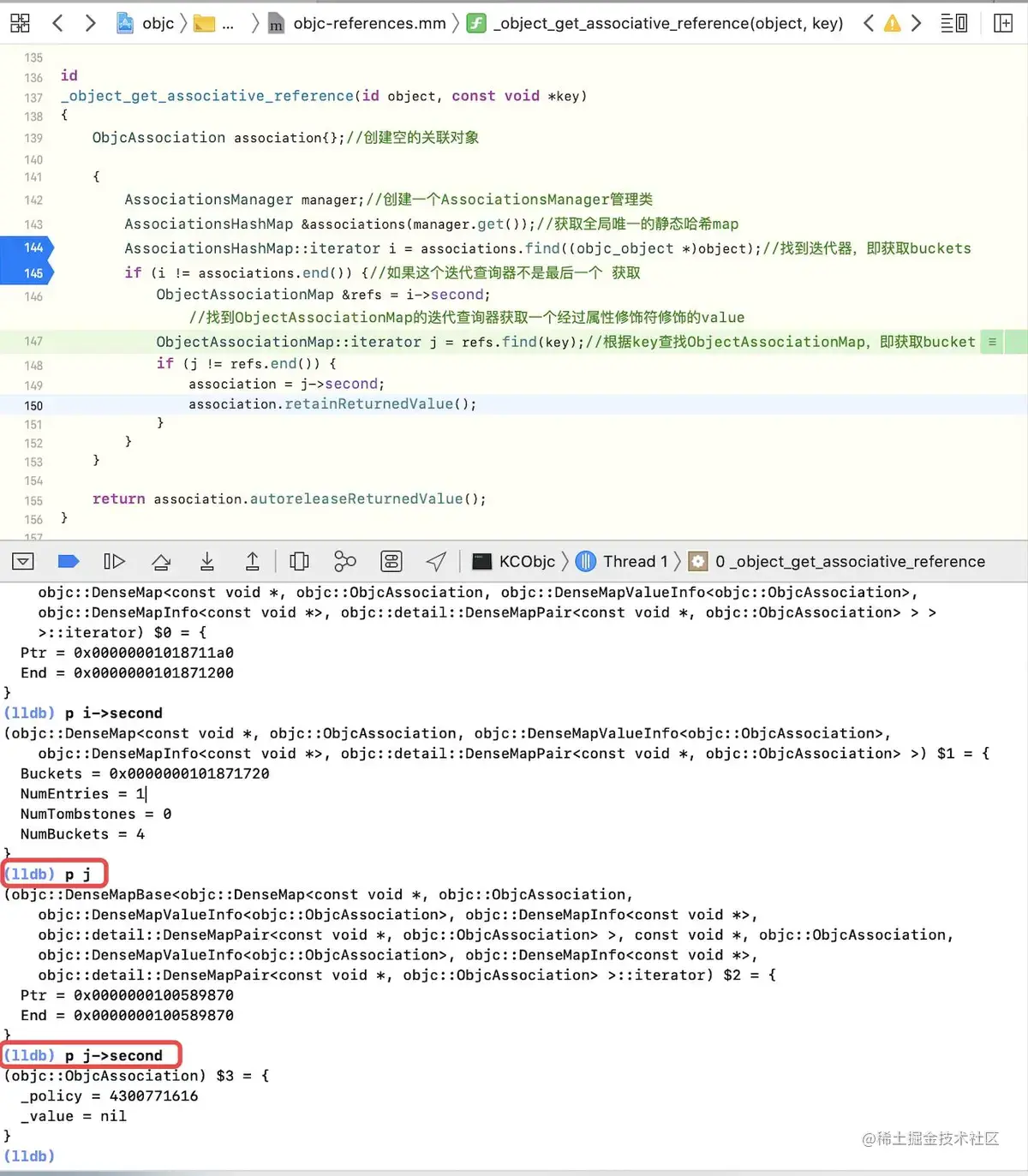This screenshot has height=1176, width=1028.
Task: Click 'AssociationsManager manager' on line 142
Action: (x=243, y=200)
